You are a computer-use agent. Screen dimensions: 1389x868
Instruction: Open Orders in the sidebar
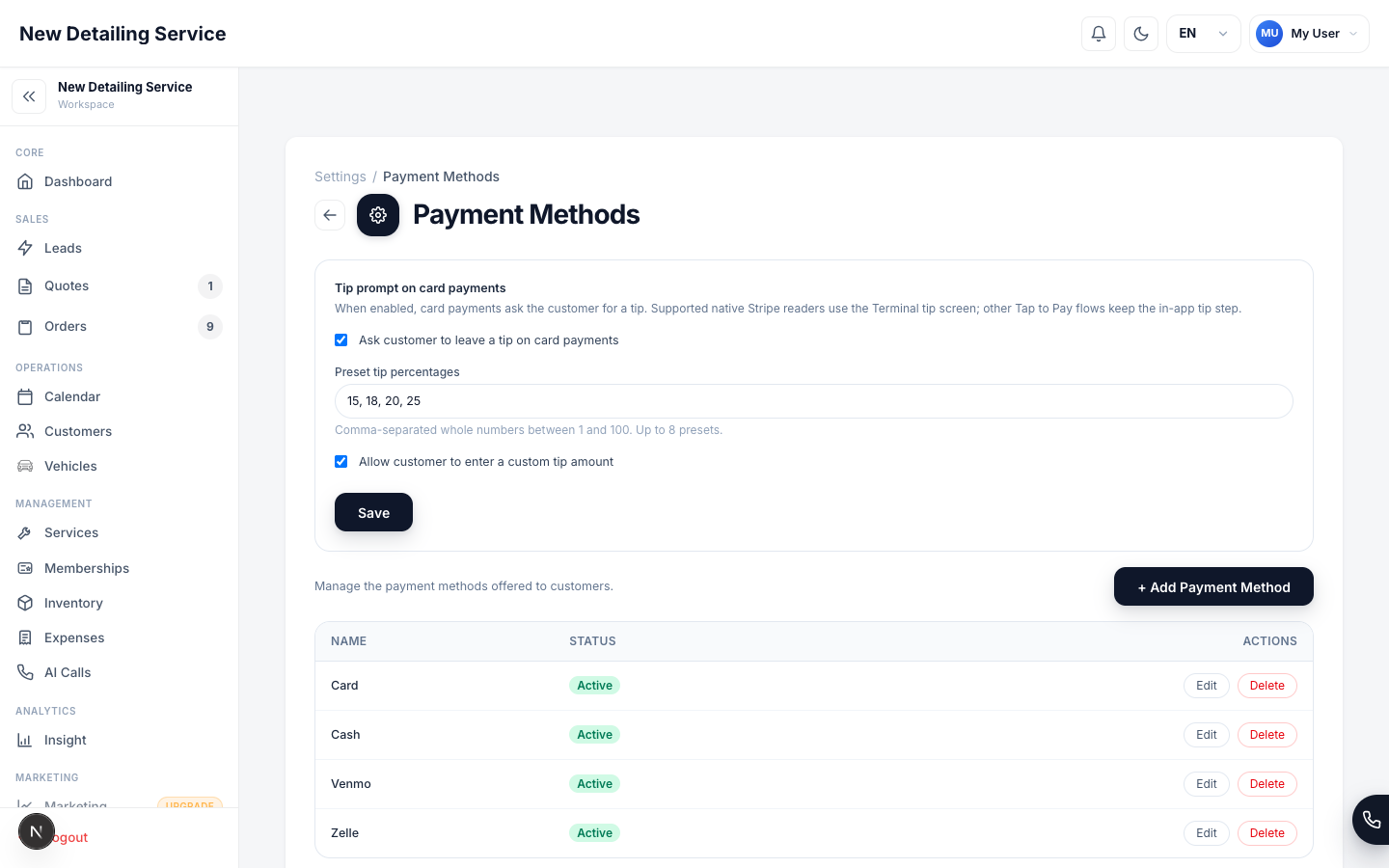(x=120, y=326)
